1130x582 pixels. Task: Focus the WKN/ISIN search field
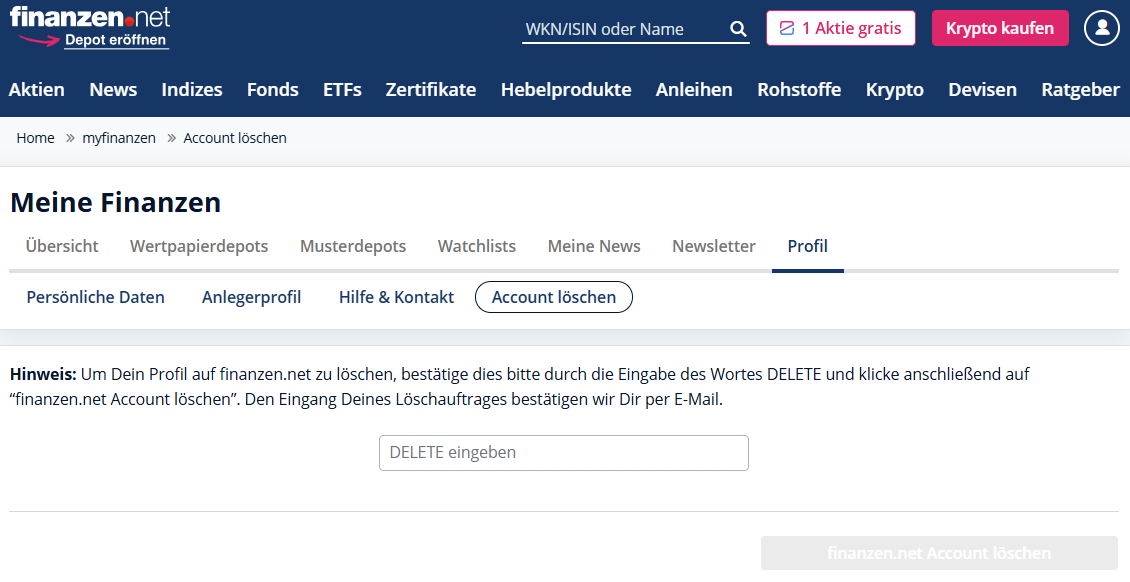[622, 29]
